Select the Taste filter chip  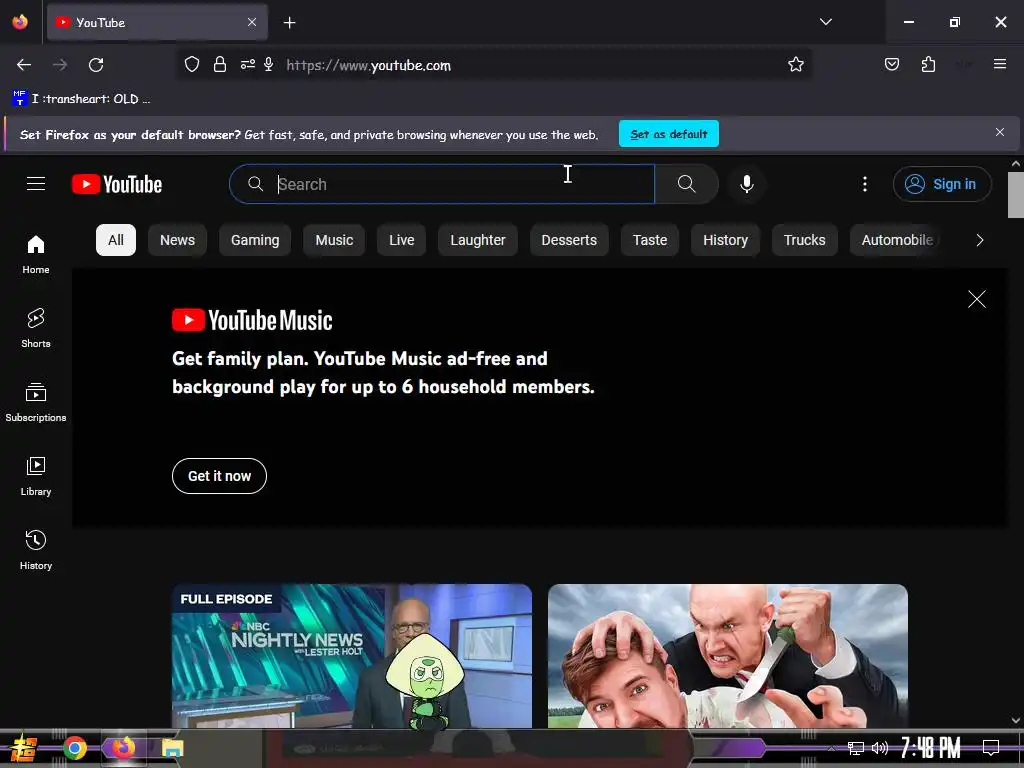coord(650,240)
